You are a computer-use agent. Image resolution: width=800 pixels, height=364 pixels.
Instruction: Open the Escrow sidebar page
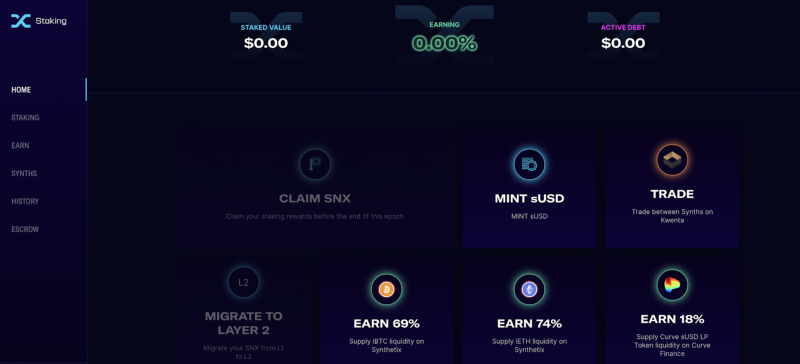click(25, 229)
